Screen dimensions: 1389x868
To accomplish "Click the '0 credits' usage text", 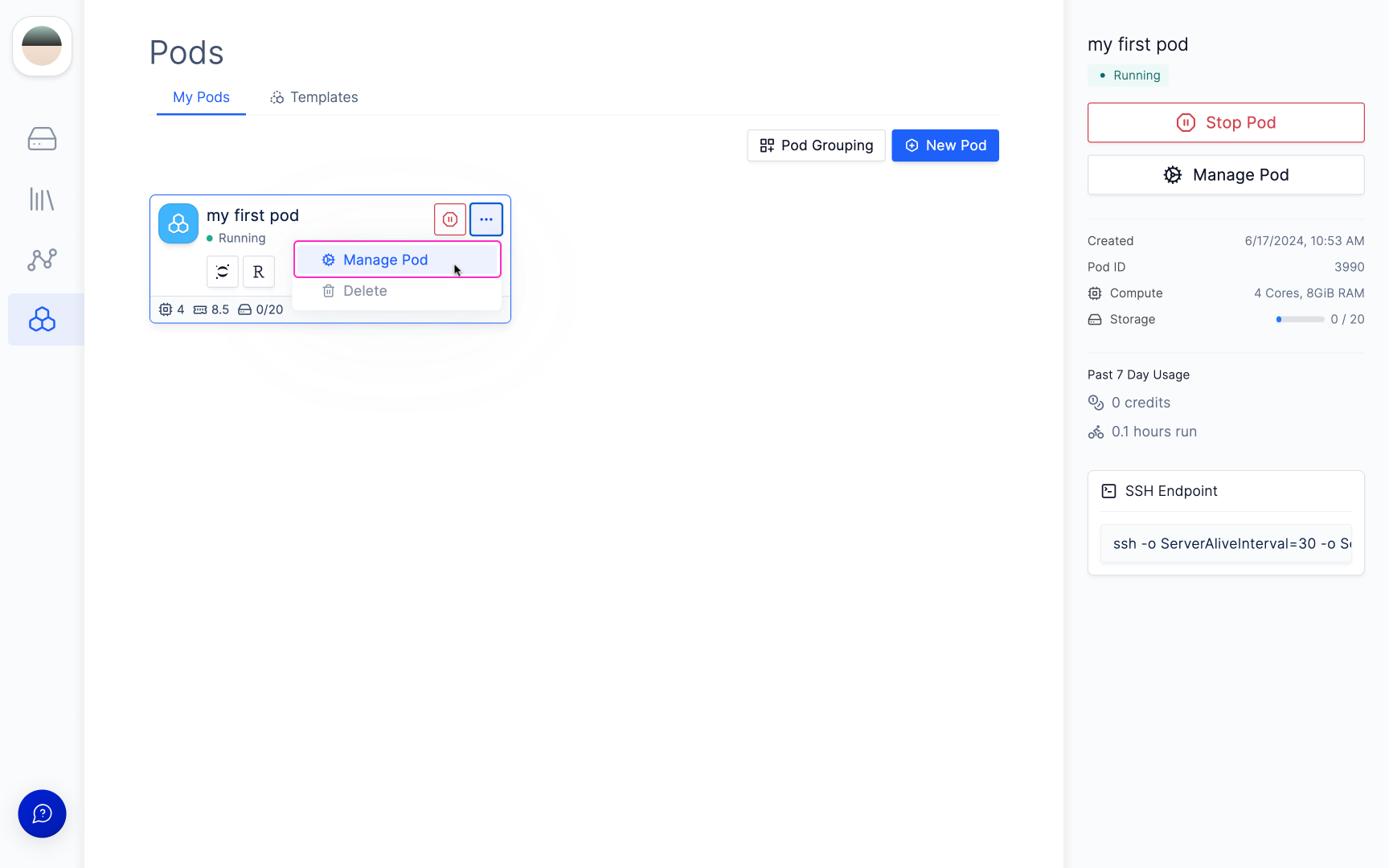I will point(1141,403).
